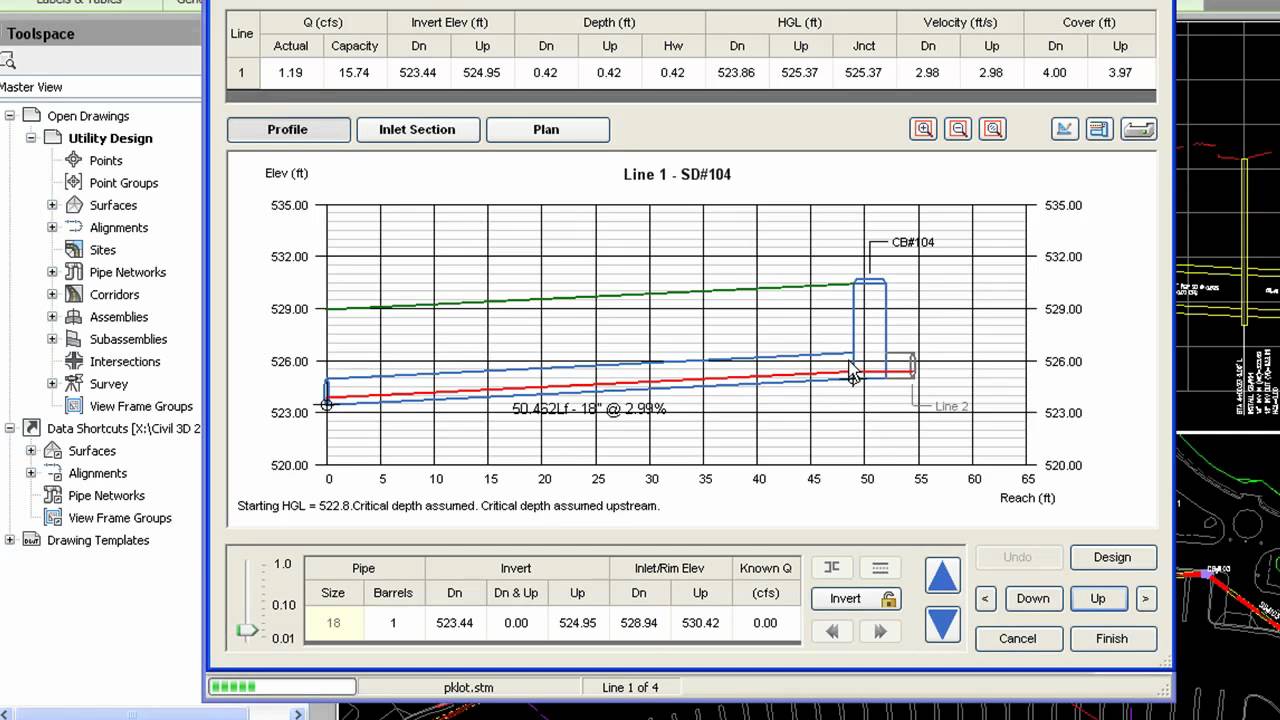Click the Invert Dn value 523.44
Screen dimensions: 1280x720
[454, 623]
